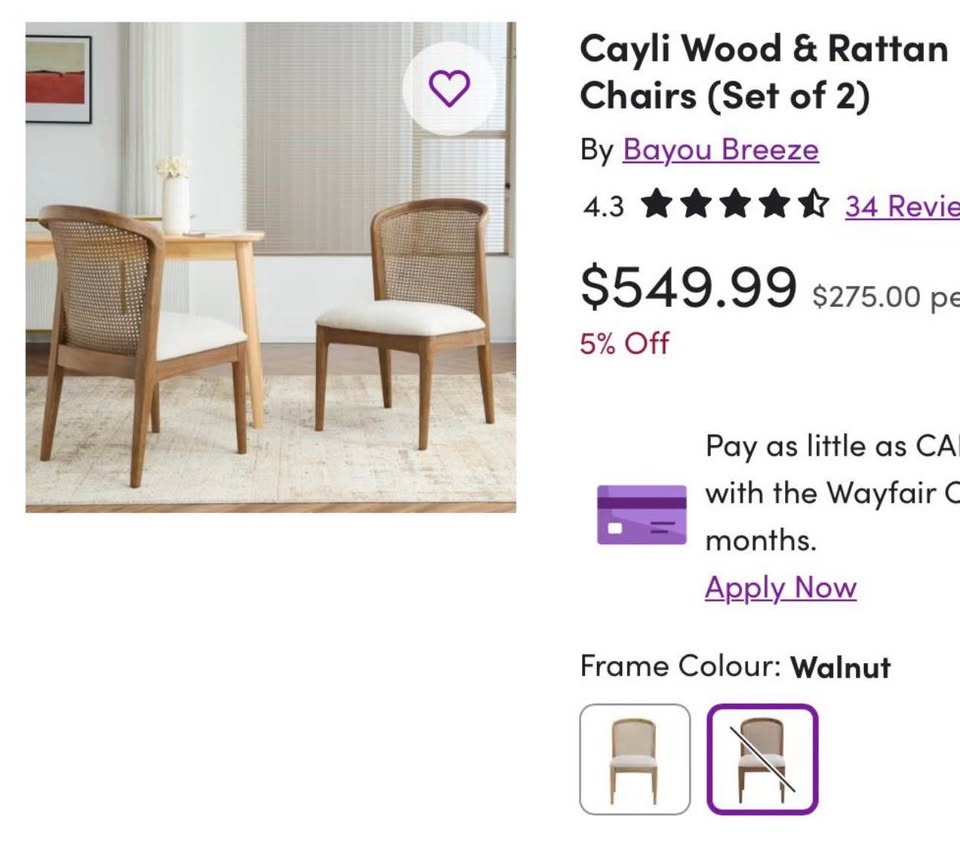This screenshot has width=960, height=851.
Task: Click the first star in the rating
Action: click(656, 205)
